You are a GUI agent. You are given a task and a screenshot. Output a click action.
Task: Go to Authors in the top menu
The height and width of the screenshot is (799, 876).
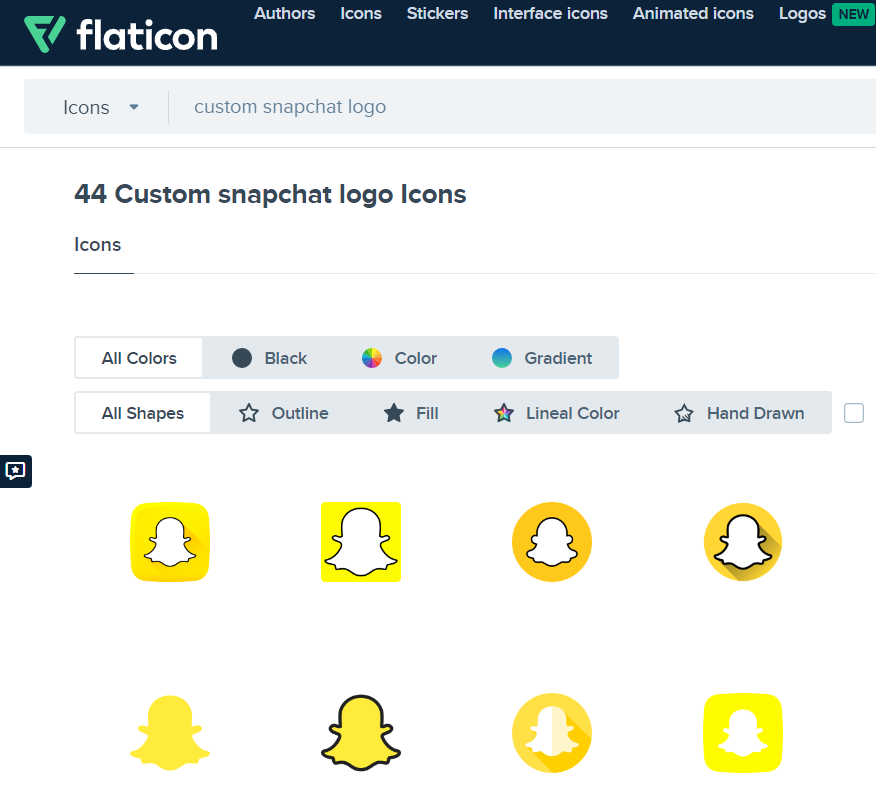284,13
